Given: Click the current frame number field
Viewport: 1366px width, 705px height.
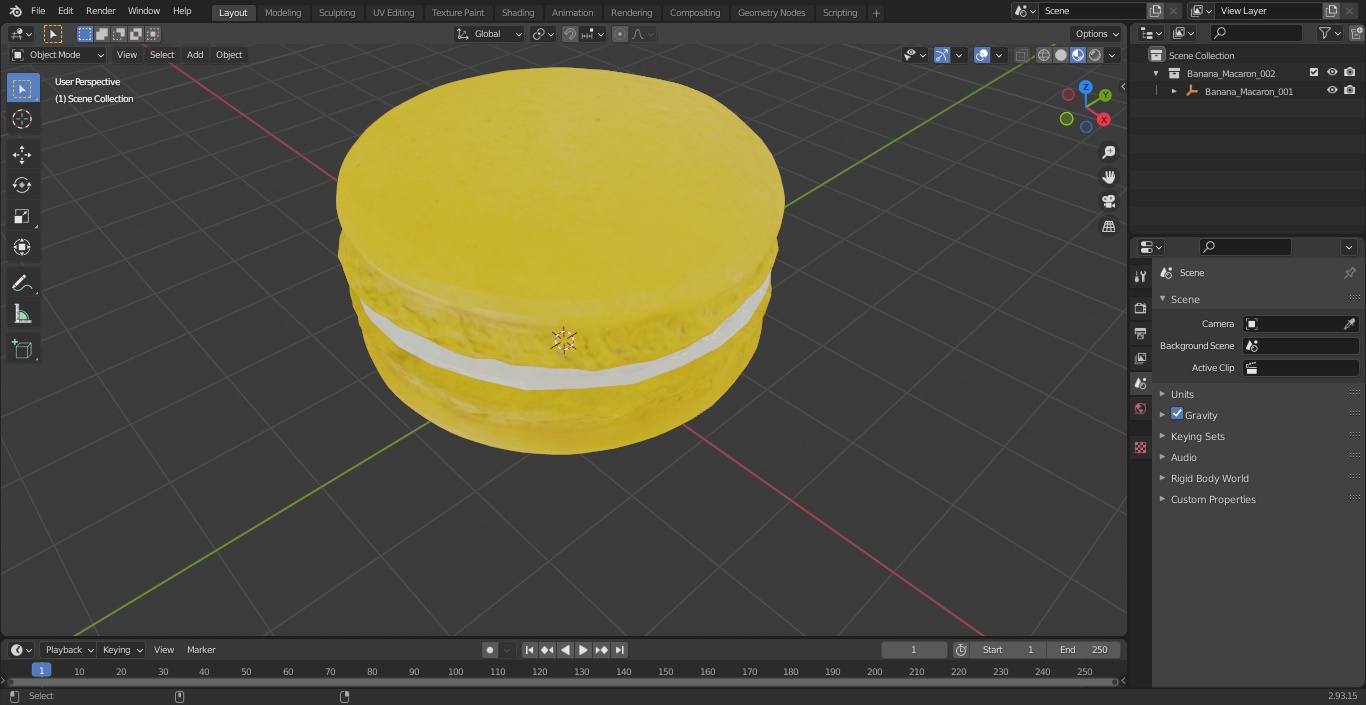Looking at the screenshot, I should tap(914, 650).
